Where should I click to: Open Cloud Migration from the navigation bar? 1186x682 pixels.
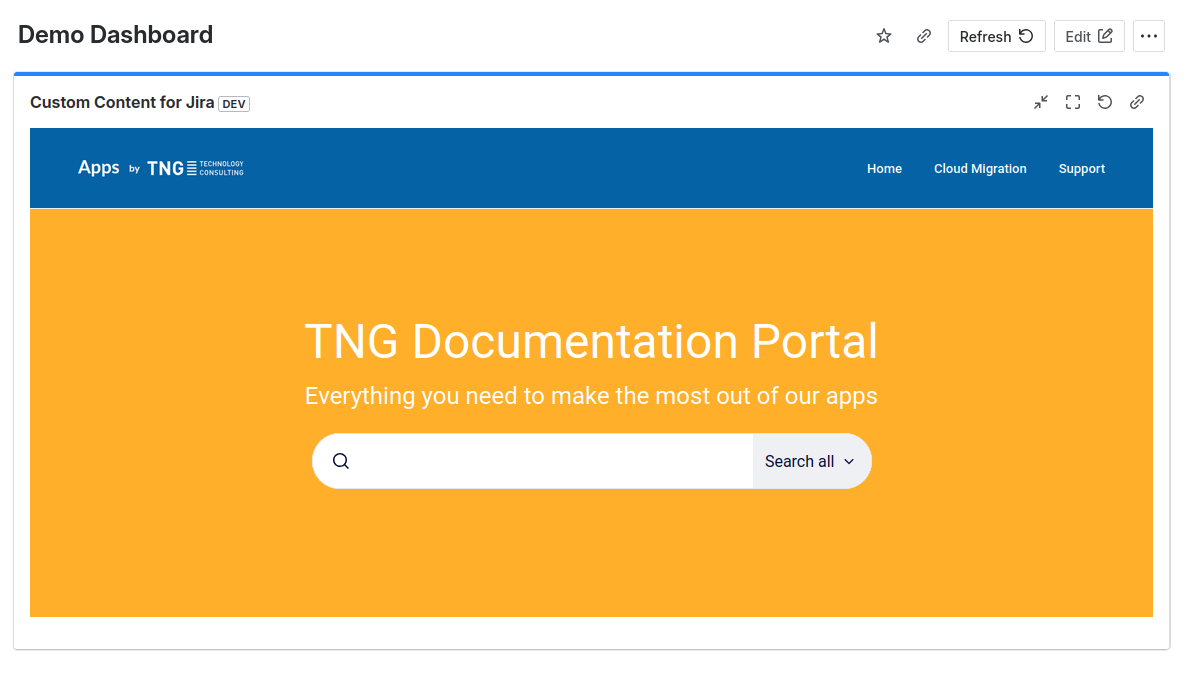980,169
